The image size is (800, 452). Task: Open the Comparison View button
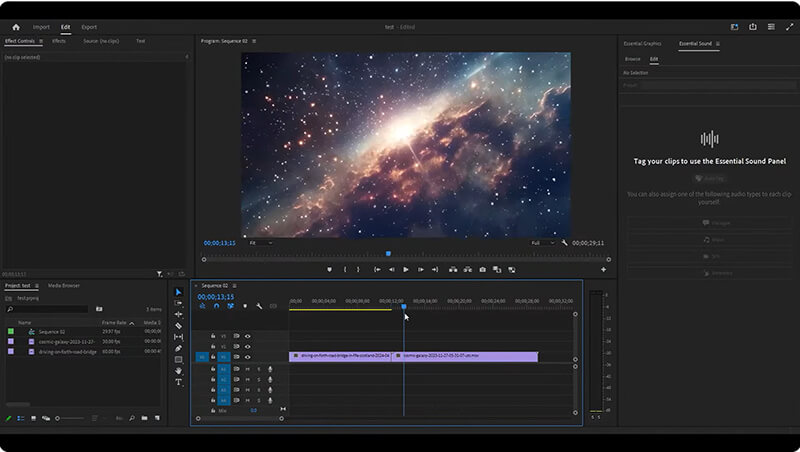click(x=497, y=269)
